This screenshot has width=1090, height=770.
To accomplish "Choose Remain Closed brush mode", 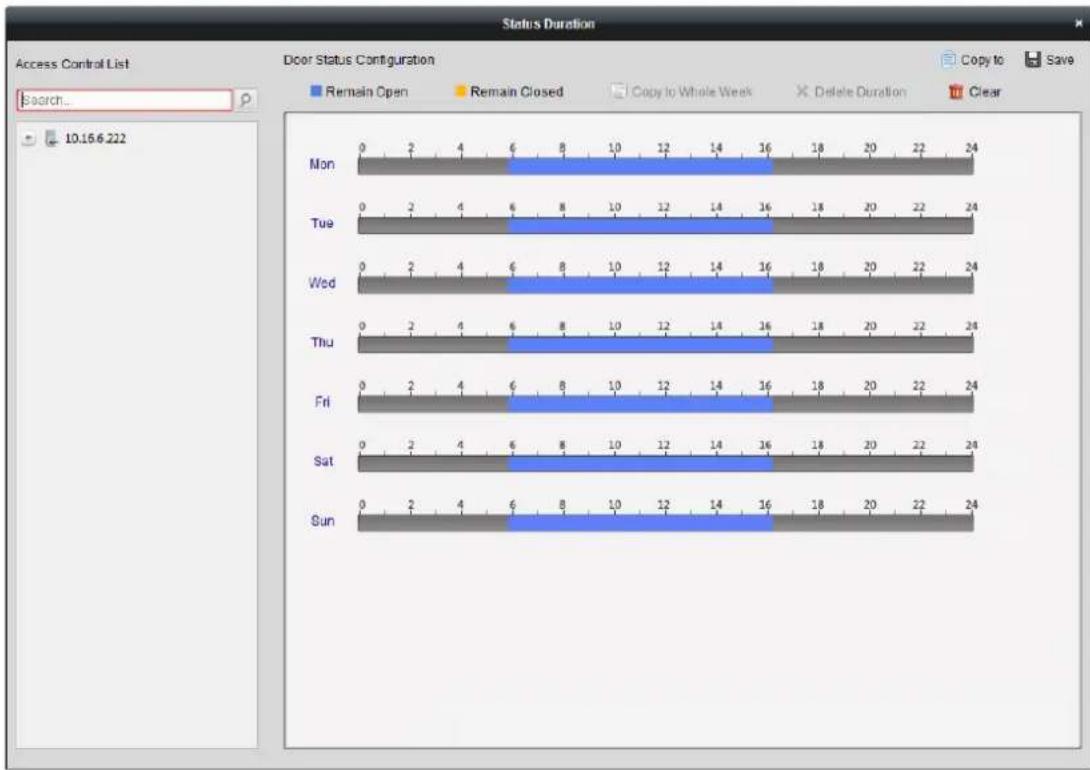I will click(x=509, y=91).
